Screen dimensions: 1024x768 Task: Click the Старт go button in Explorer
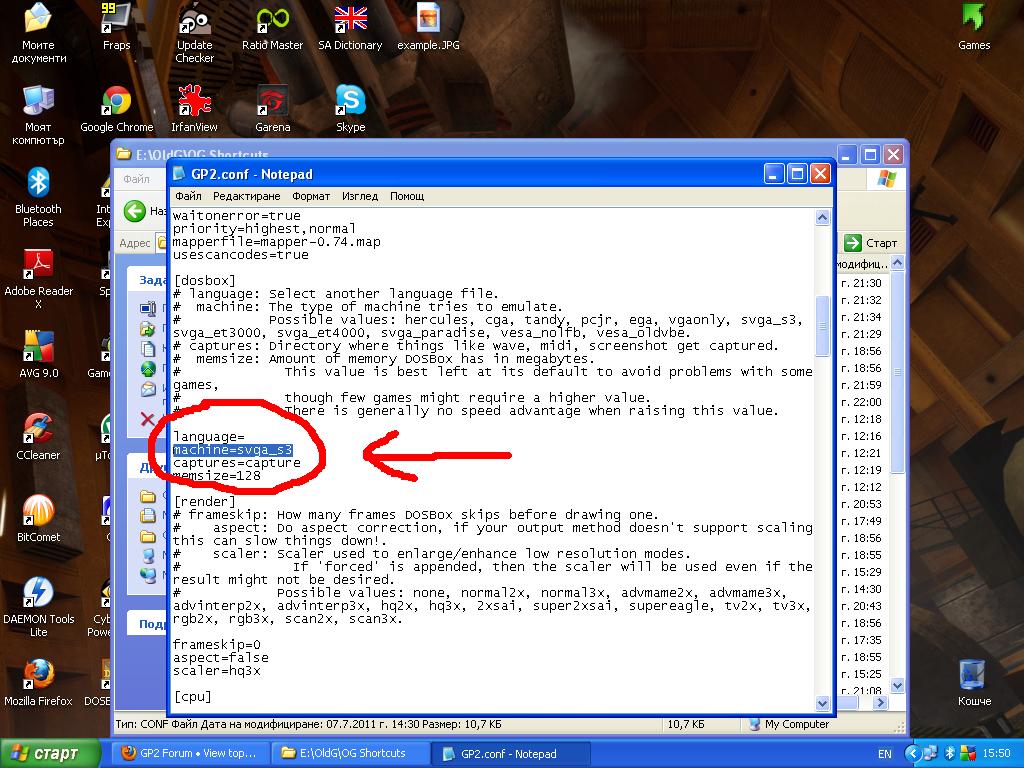pyautogui.click(x=870, y=243)
